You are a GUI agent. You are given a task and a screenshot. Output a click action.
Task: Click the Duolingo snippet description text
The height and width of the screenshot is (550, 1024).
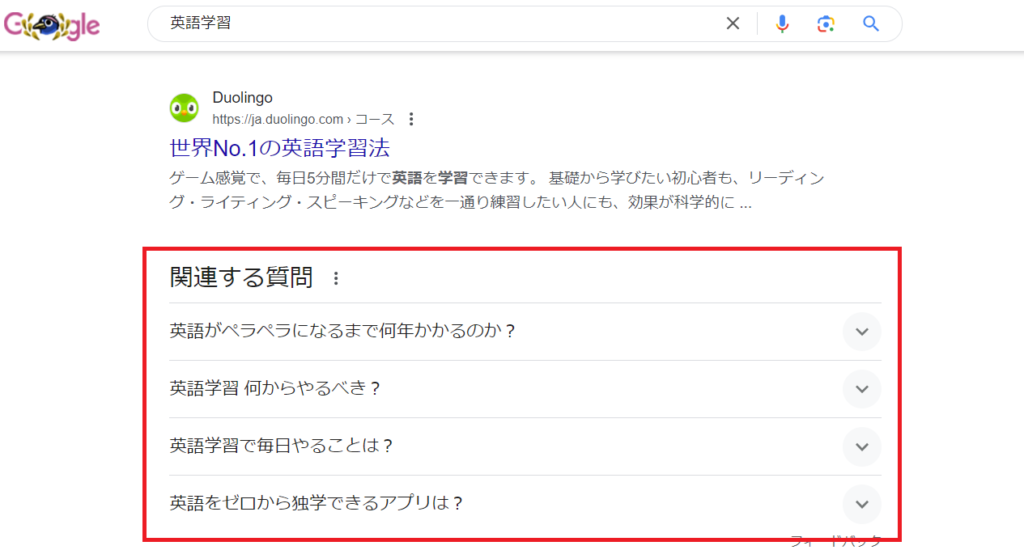coord(496,190)
